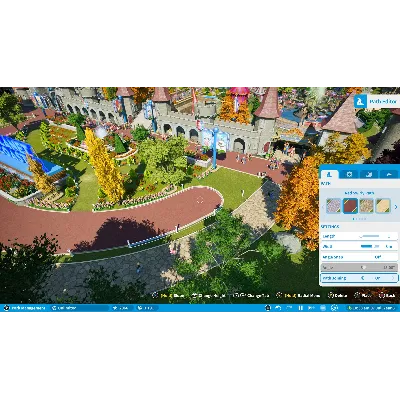Click the redo icon in the bottom bar

click(x=289, y=308)
